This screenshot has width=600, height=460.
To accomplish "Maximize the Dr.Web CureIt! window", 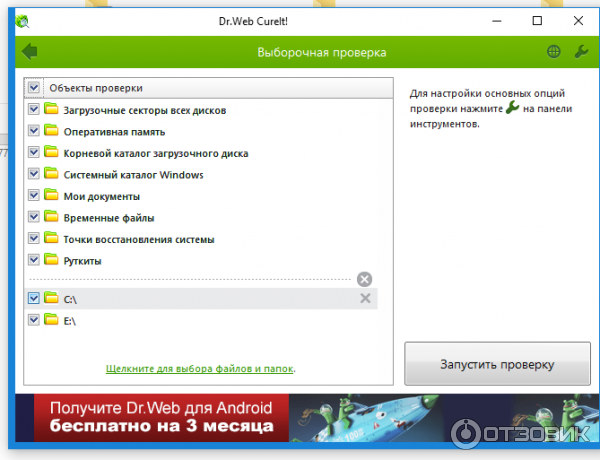I will tap(537, 21).
